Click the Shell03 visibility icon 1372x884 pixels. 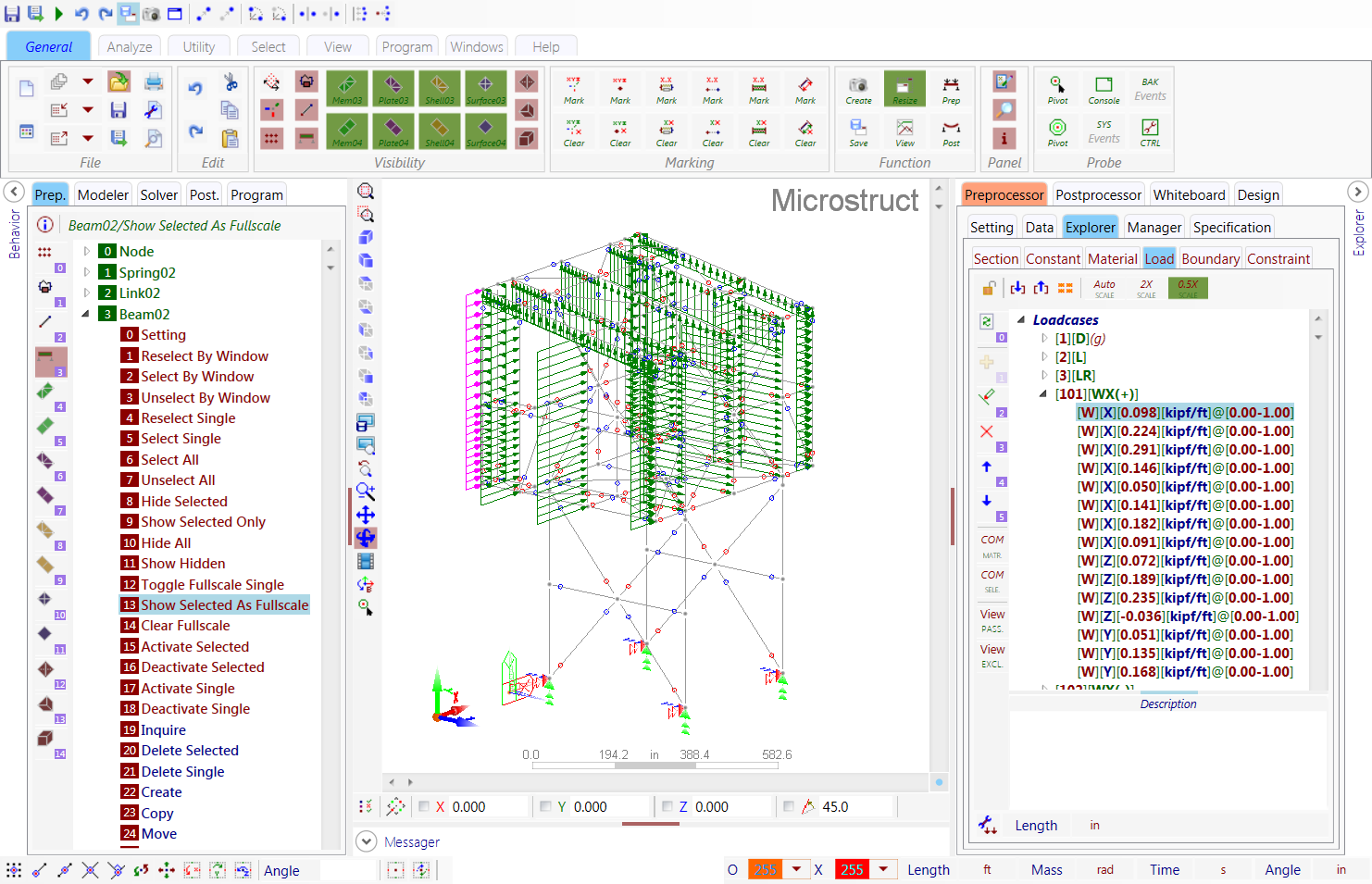pyautogui.click(x=440, y=89)
